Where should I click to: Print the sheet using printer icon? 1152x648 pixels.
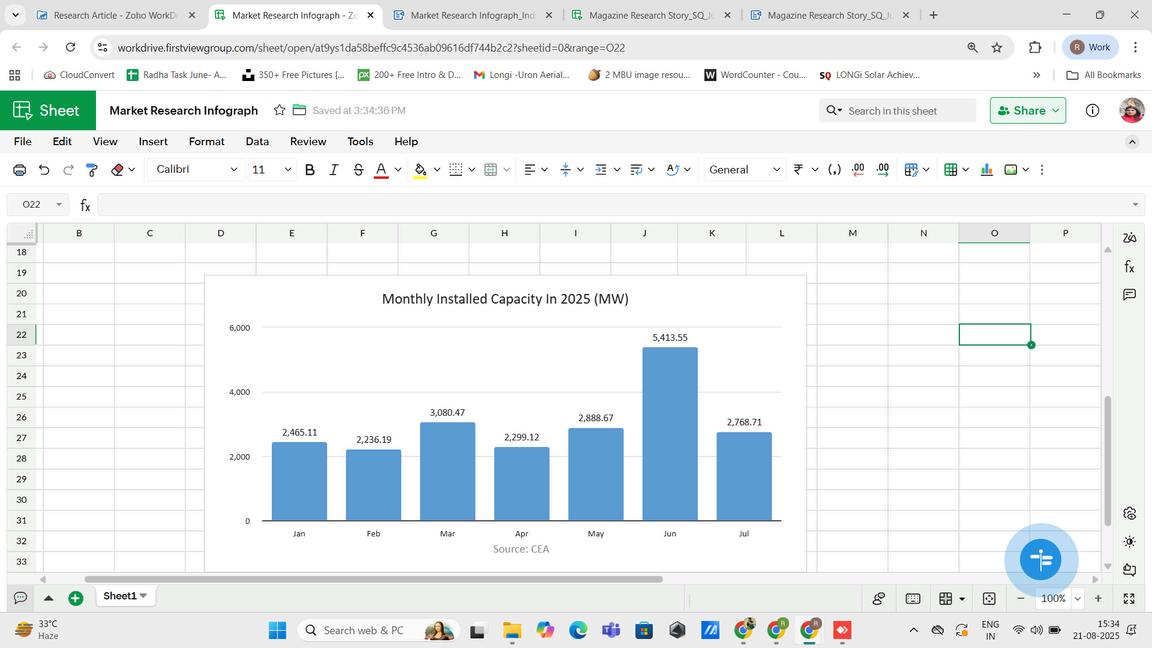click(x=20, y=170)
